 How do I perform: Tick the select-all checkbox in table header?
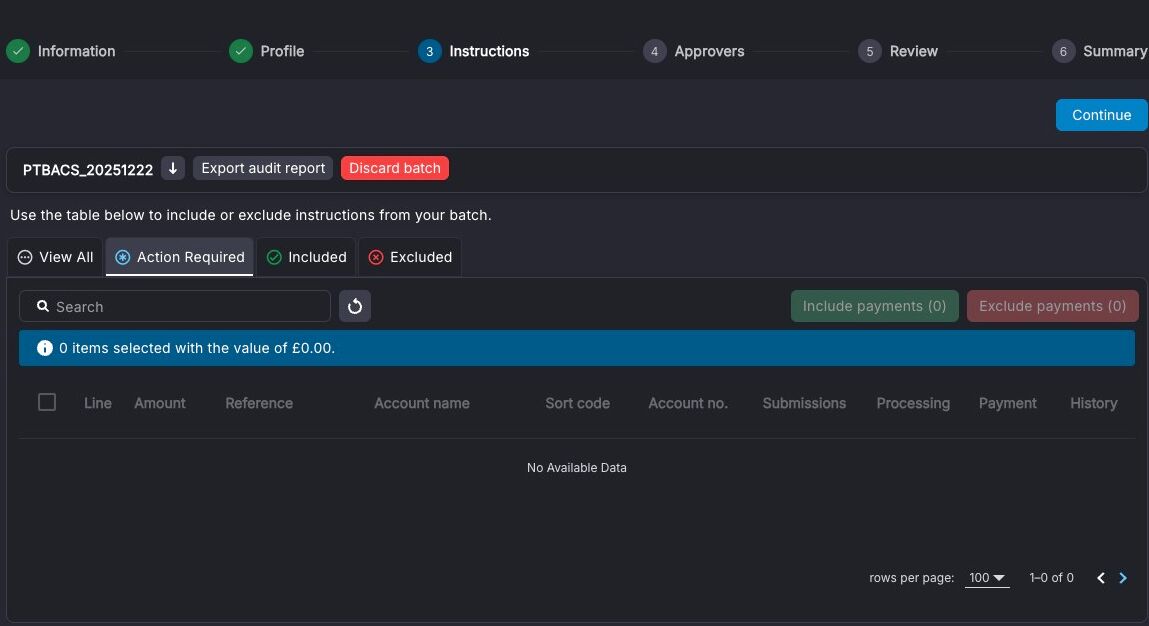[47, 402]
